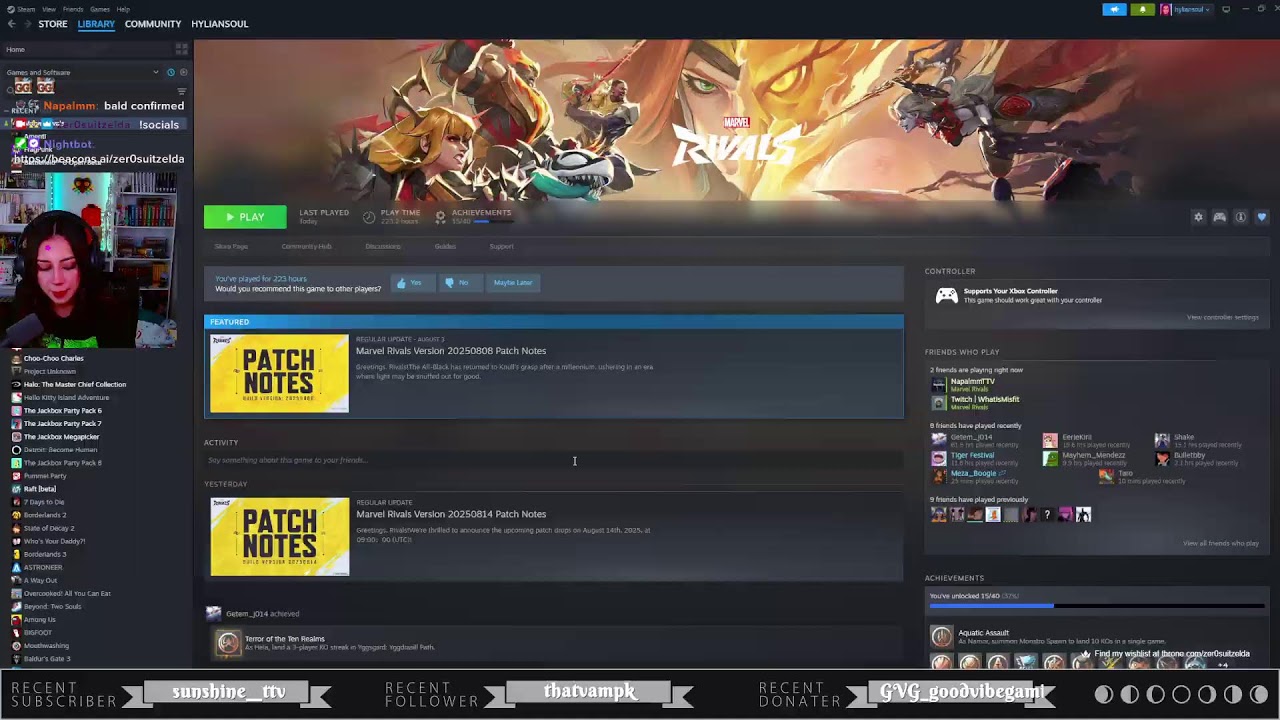Show game info icon
1280x720 pixels.
point(1241,217)
